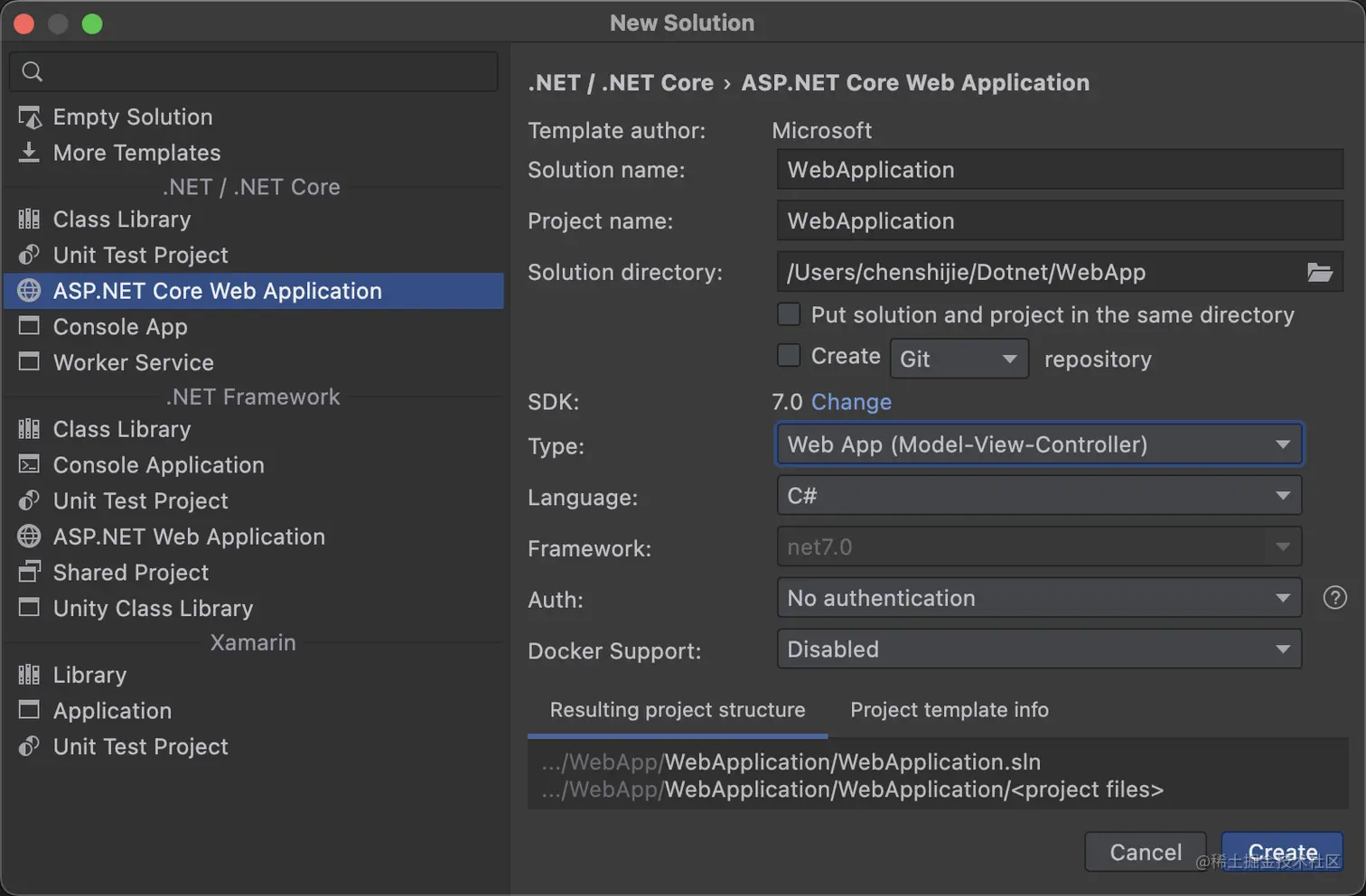This screenshot has width=1366, height=896.
Task: Switch to Project template info tab
Action: pyautogui.click(x=949, y=710)
